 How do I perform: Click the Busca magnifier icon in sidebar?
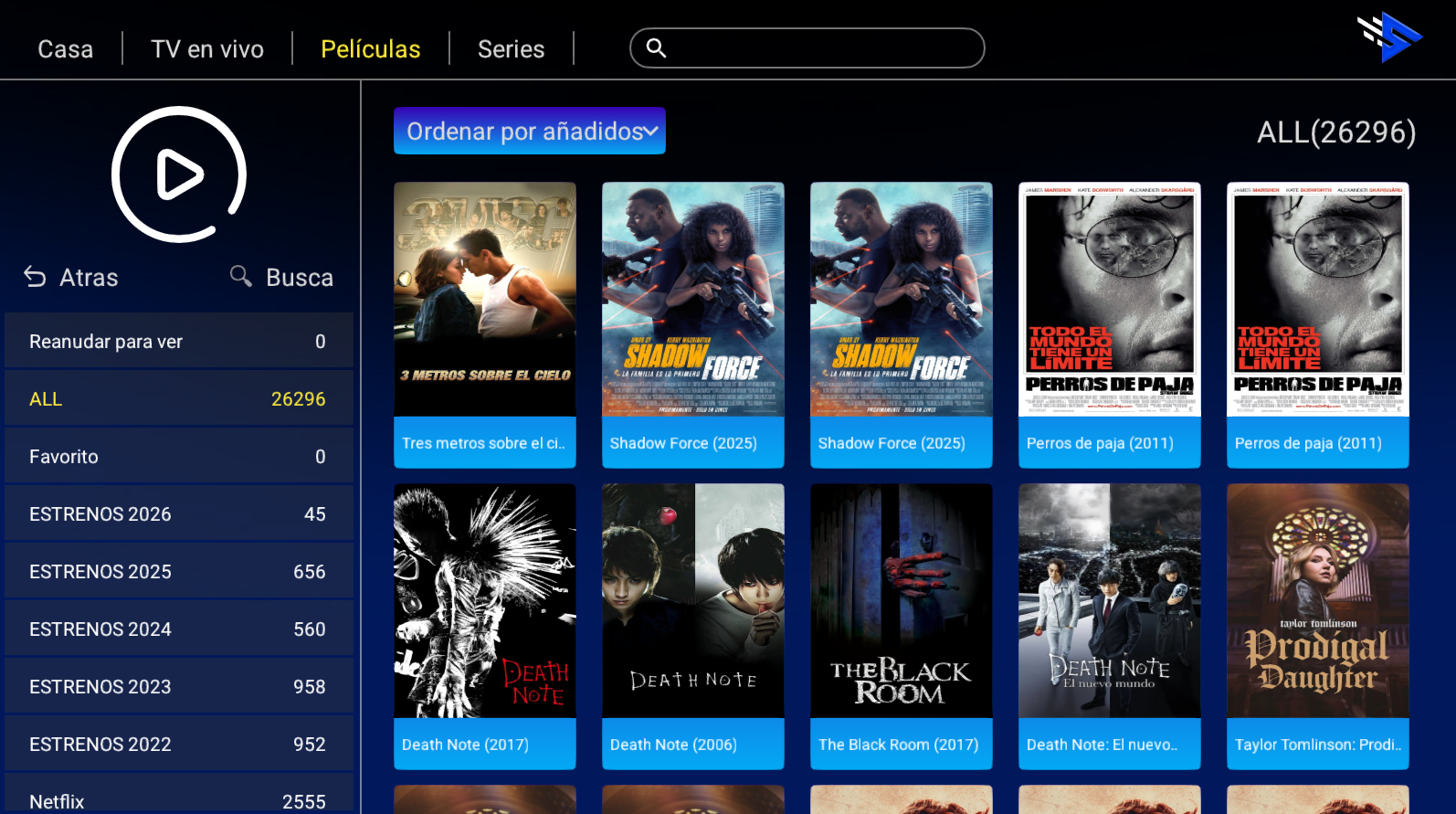240,276
